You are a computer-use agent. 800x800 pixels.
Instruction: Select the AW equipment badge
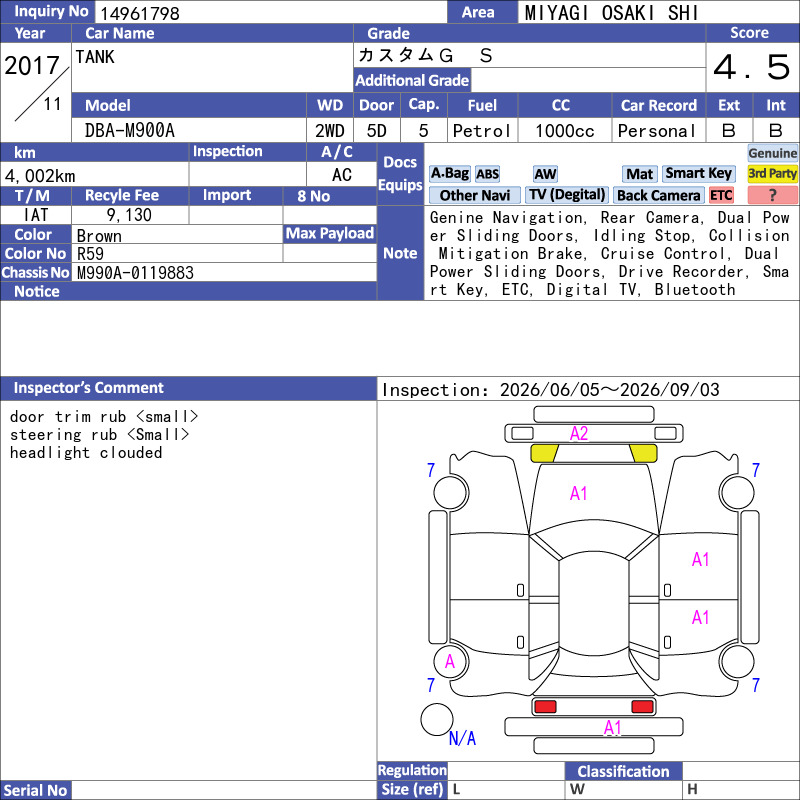pyautogui.click(x=545, y=174)
